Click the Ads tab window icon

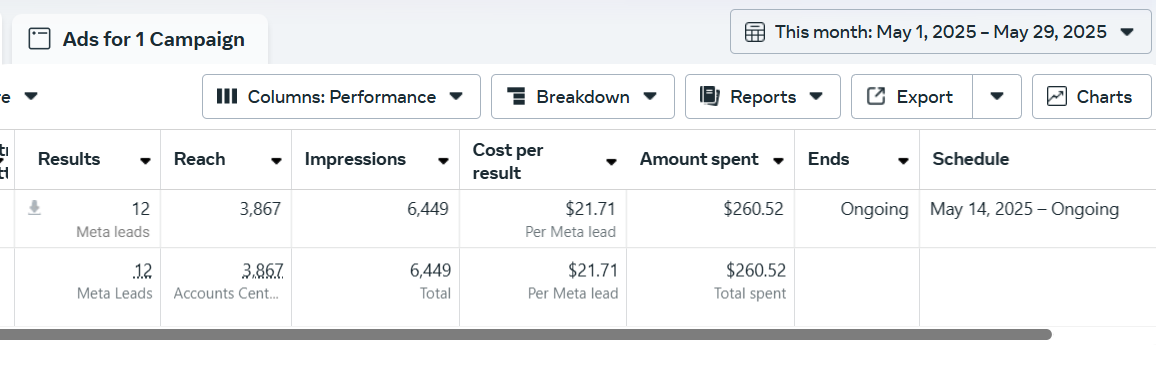(x=40, y=38)
